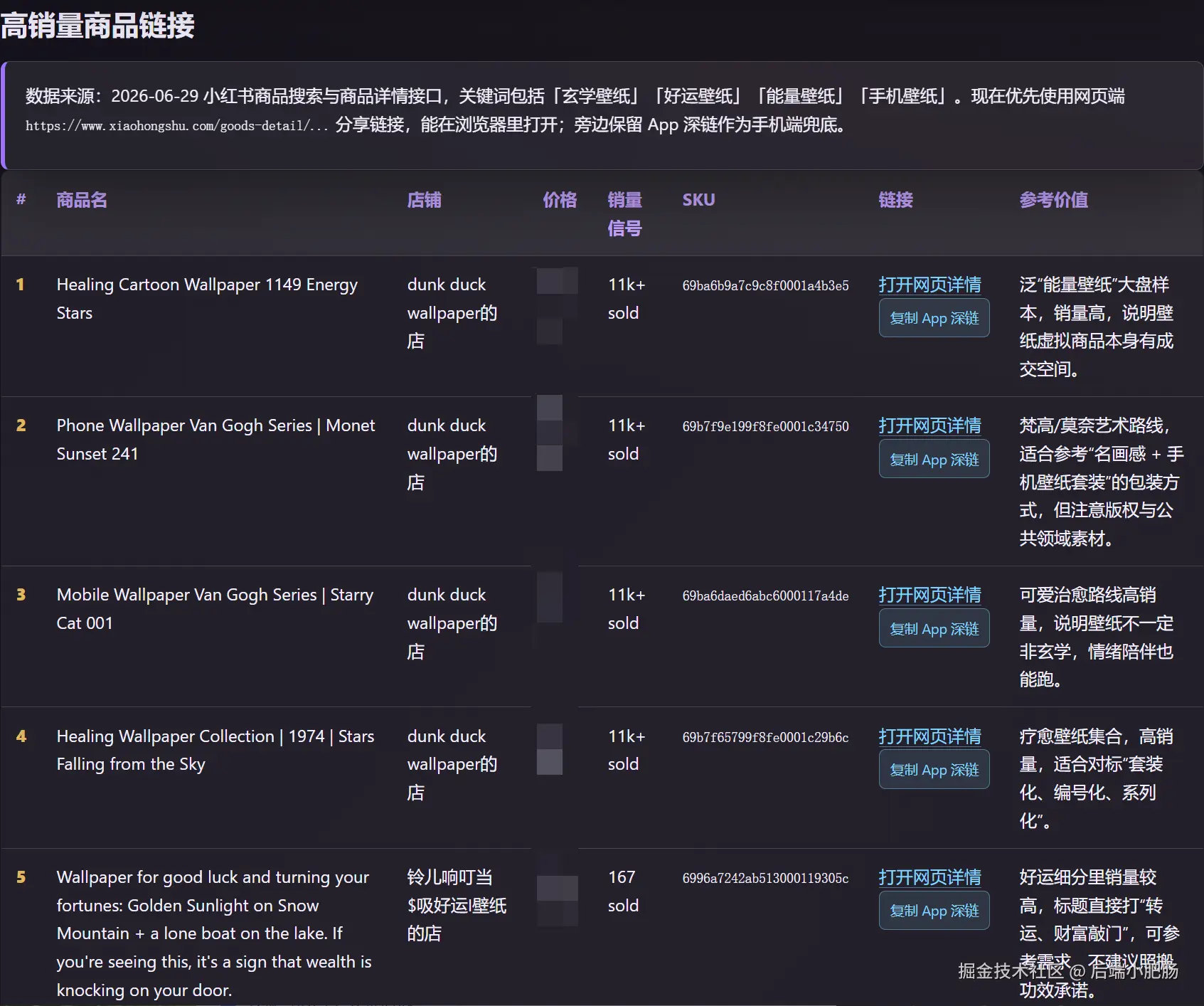Image resolution: width=1204 pixels, height=1006 pixels.
Task: Copy App deep link for Monet Sunset 241
Action: (x=934, y=459)
